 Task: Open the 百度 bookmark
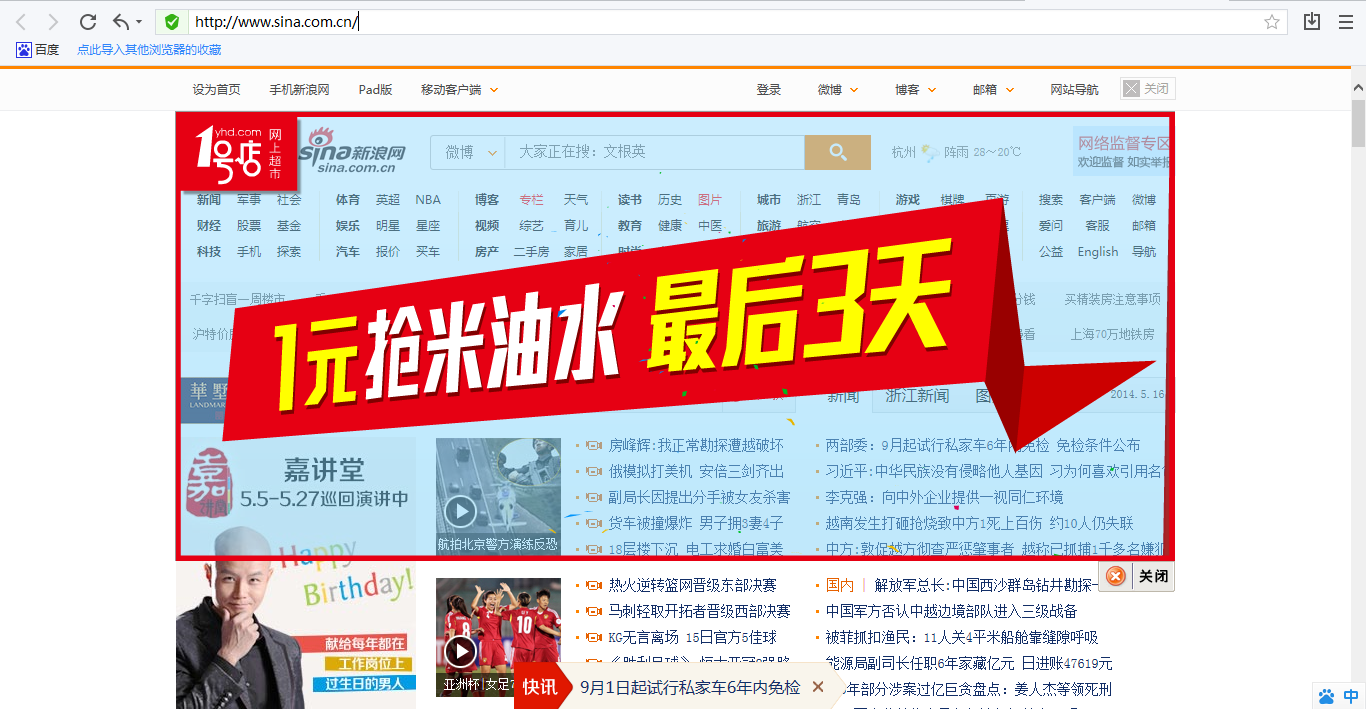[x=38, y=49]
